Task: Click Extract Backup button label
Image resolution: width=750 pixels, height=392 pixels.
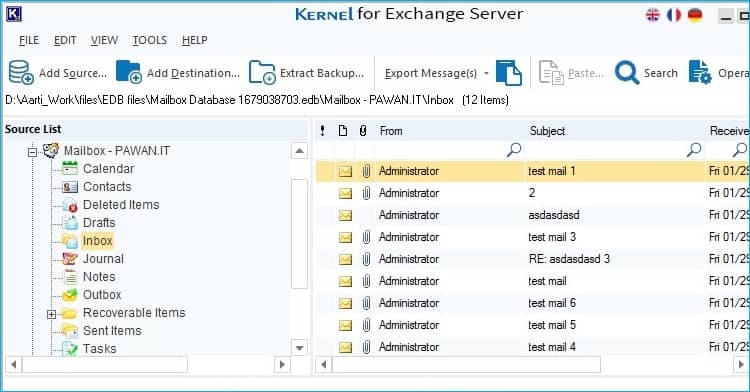Action: 321,73
